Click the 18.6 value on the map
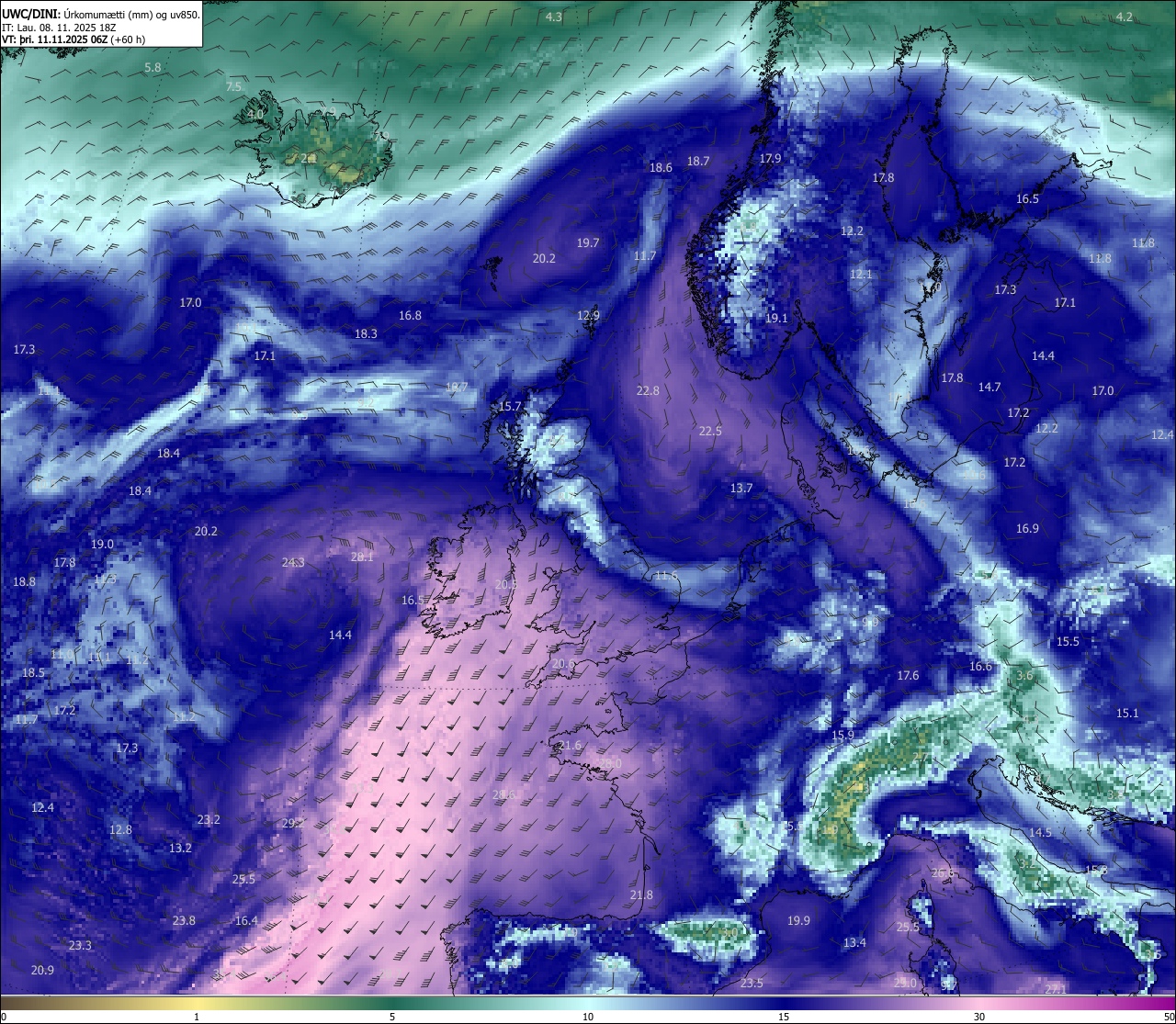 pos(661,168)
